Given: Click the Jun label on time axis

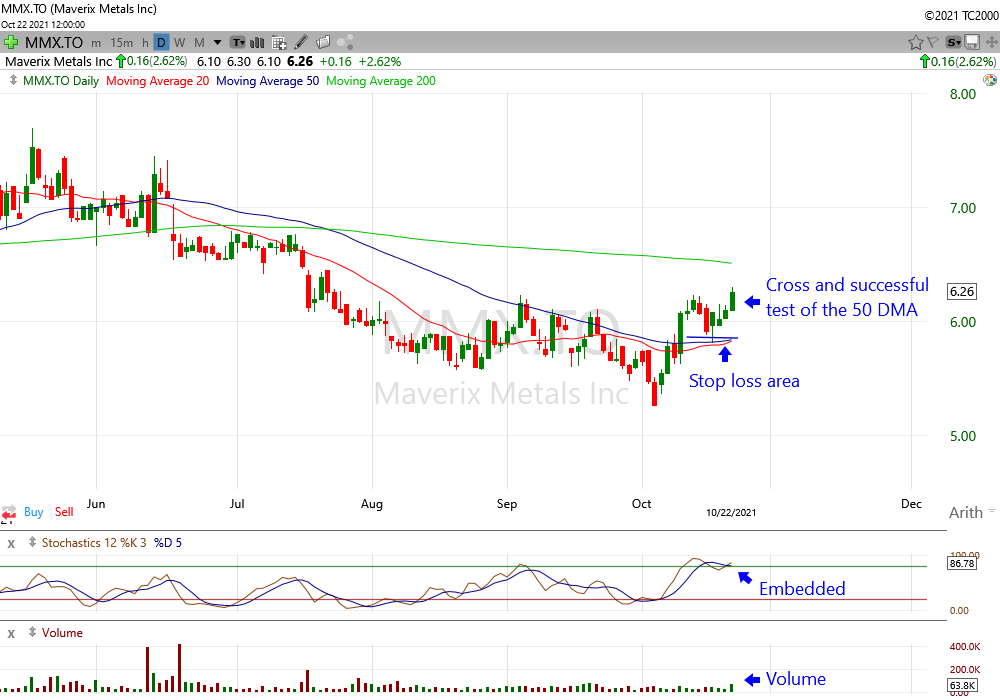Looking at the screenshot, I should 96,504.
